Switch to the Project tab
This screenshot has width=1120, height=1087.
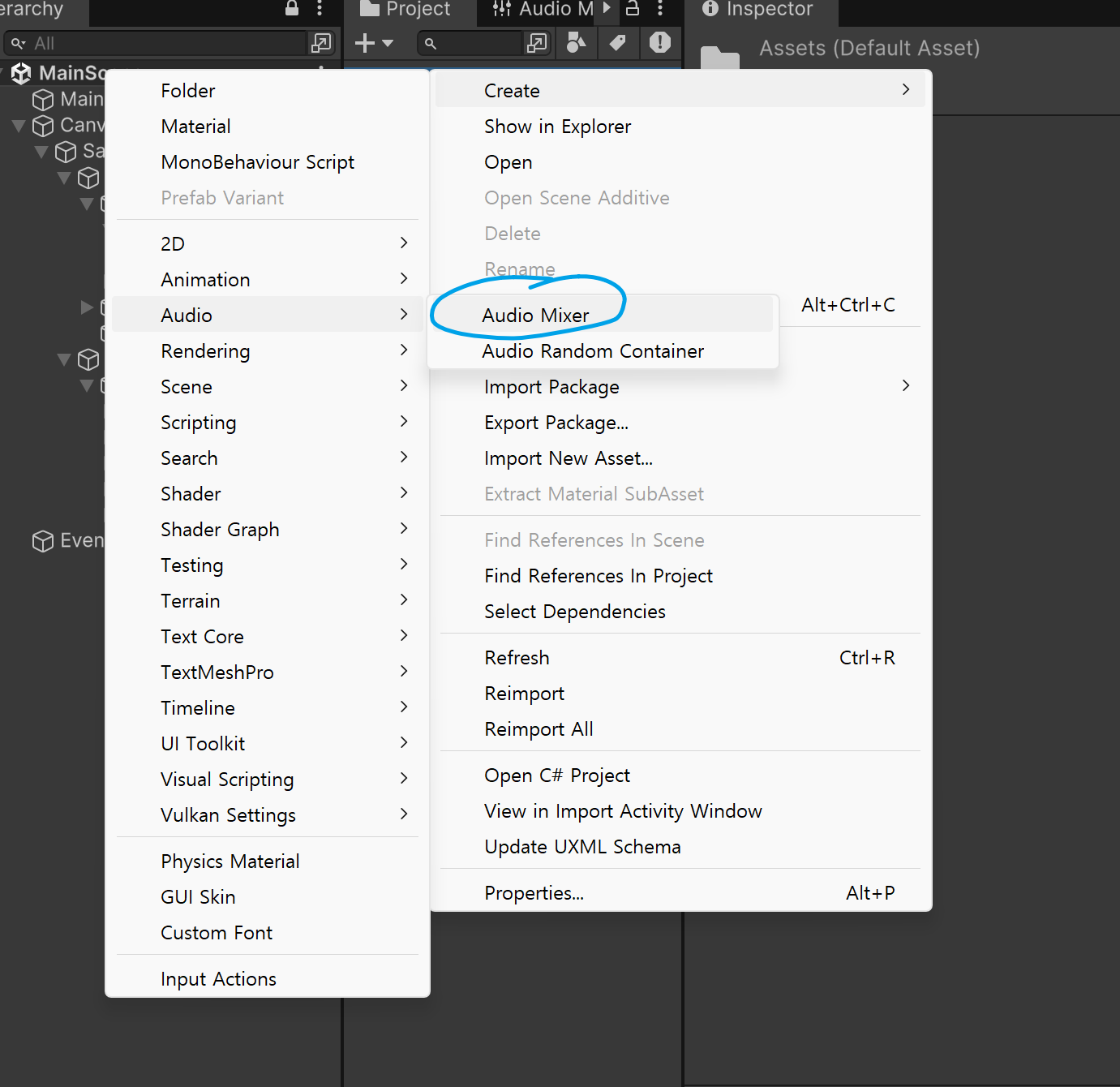(x=405, y=9)
